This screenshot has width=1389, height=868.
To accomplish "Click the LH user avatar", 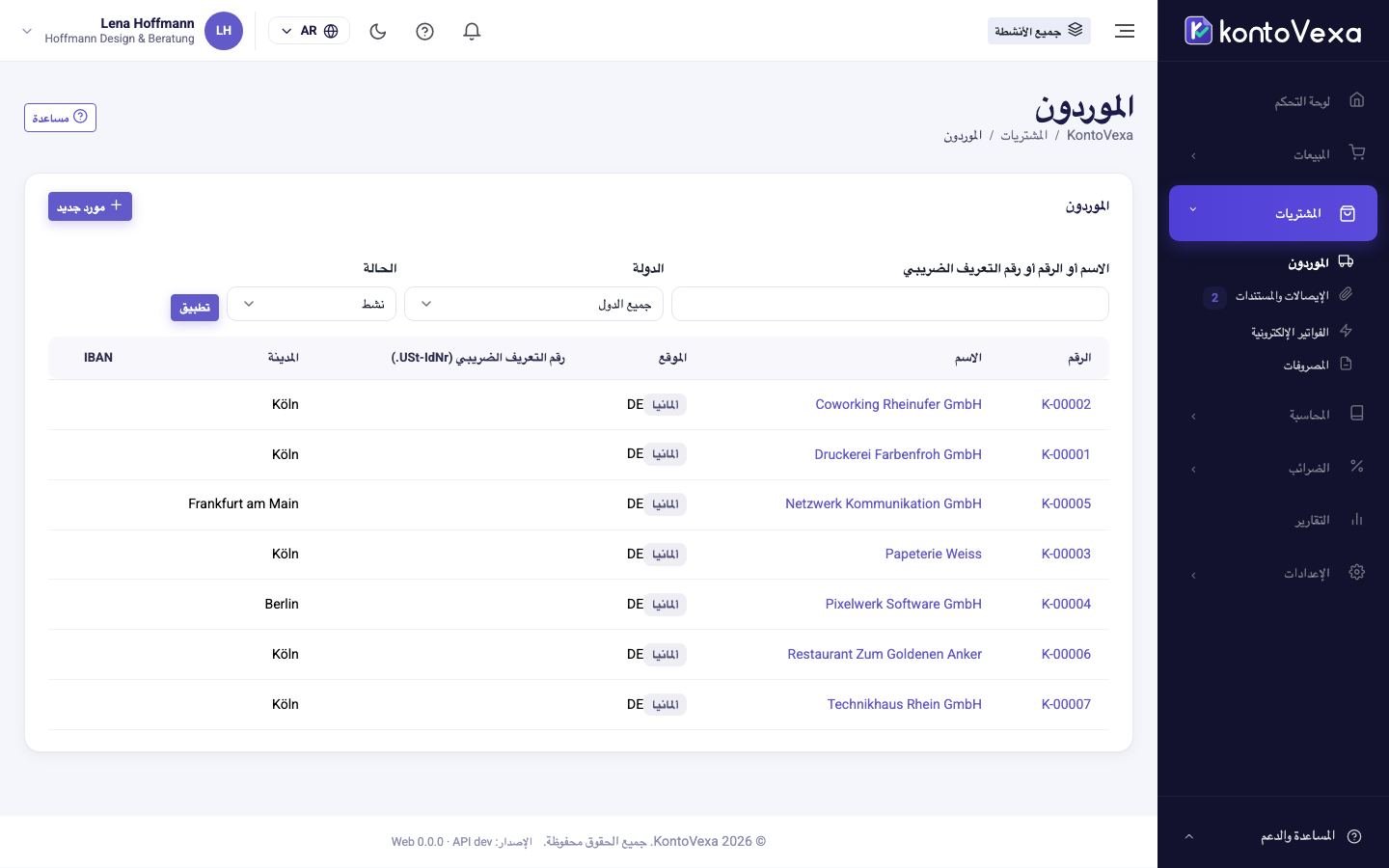I will (x=224, y=31).
